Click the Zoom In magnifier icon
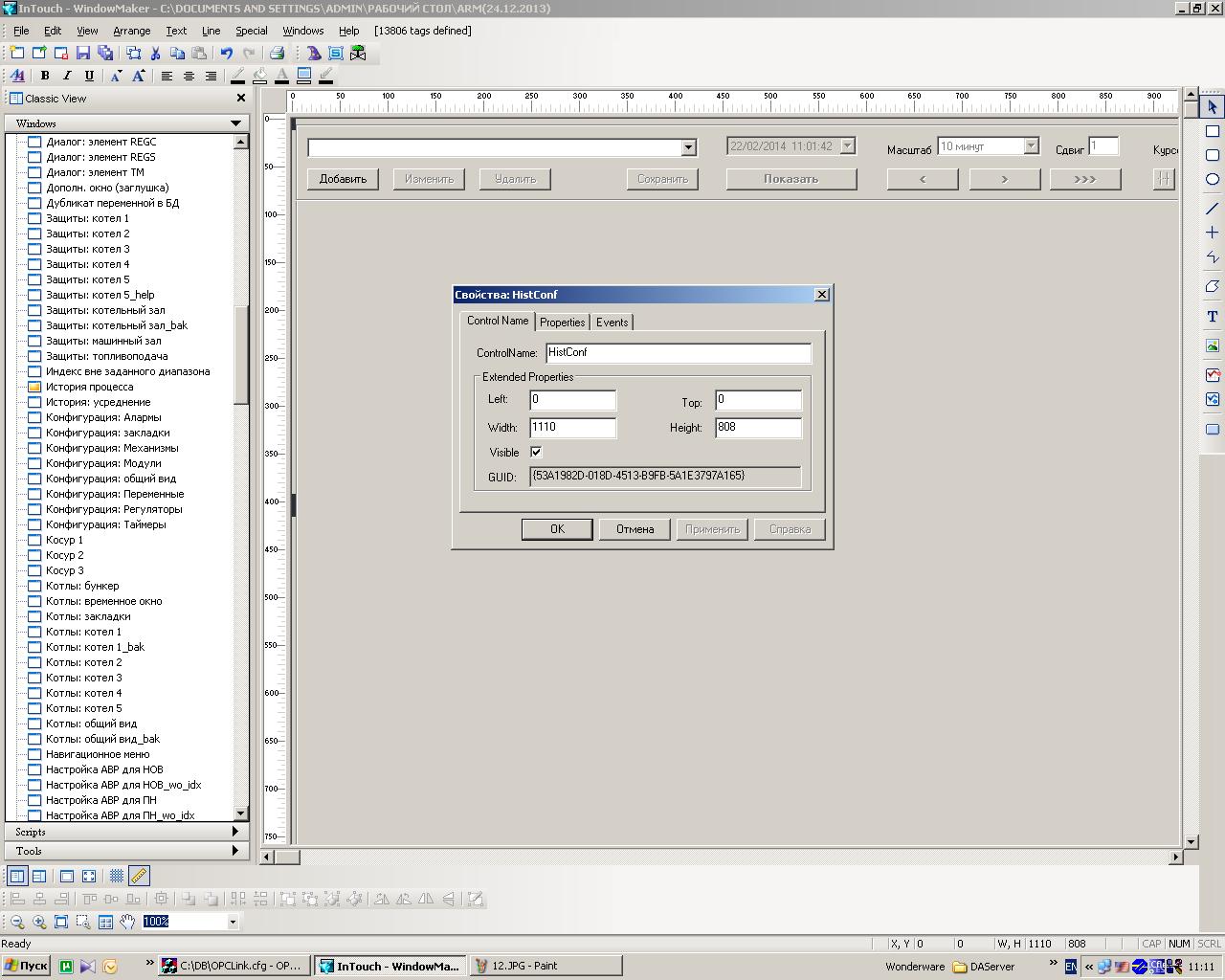The height and width of the screenshot is (980, 1225). [39, 922]
